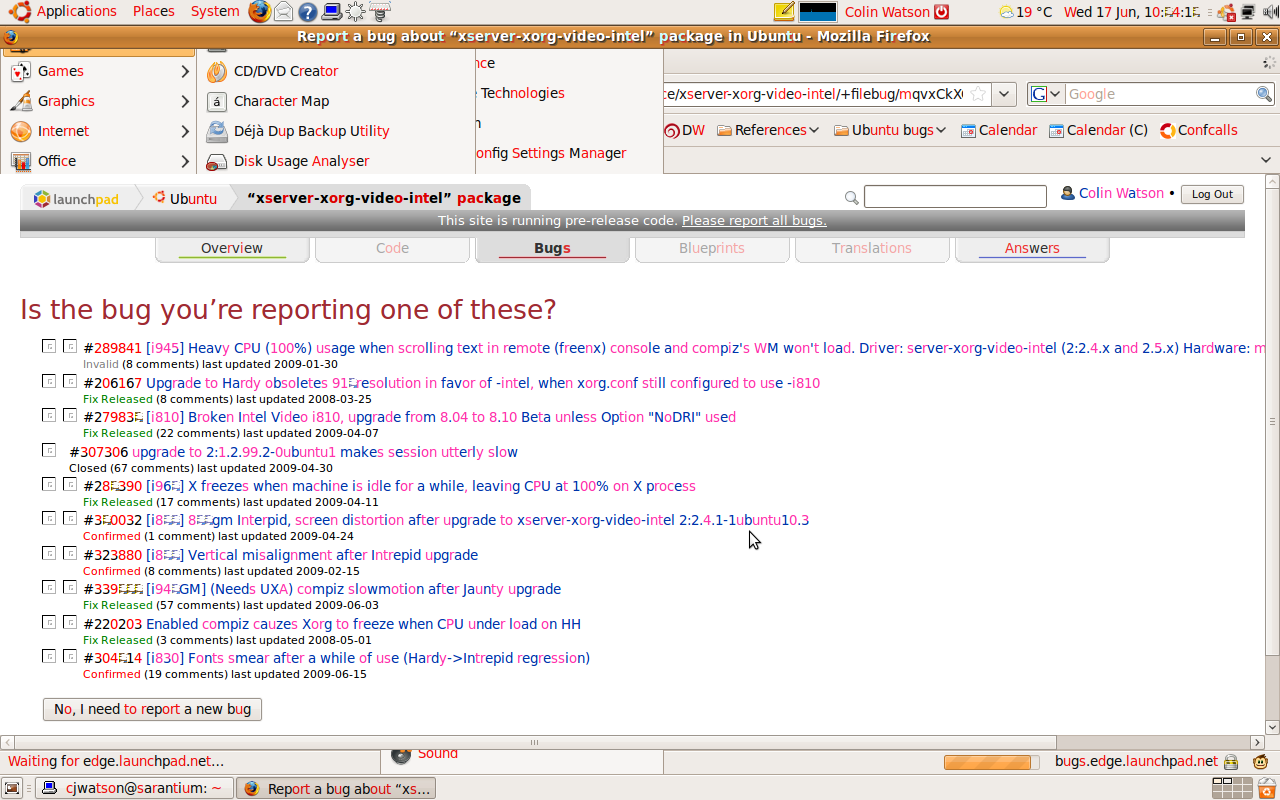Click the Launchpad logo in the breadcrumb
The width and height of the screenshot is (1280, 800).
coord(77,198)
